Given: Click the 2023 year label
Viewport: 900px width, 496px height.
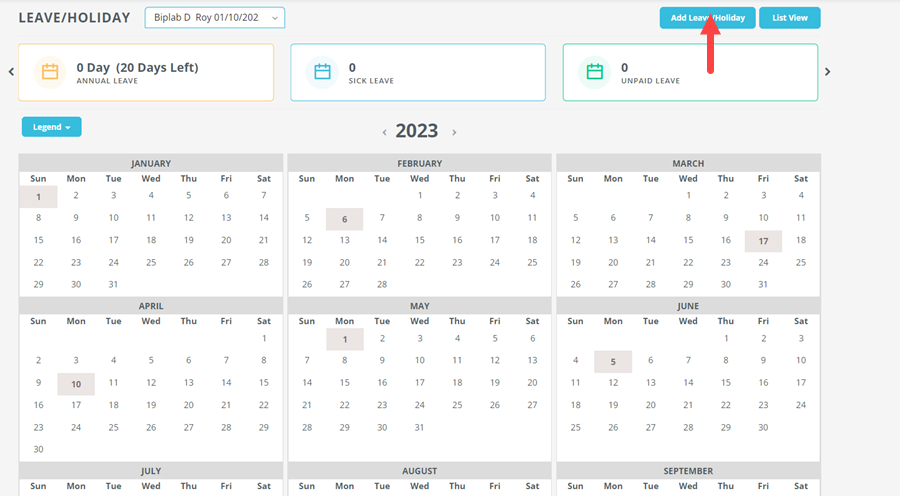Looking at the screenshot, I should [417, 131].
